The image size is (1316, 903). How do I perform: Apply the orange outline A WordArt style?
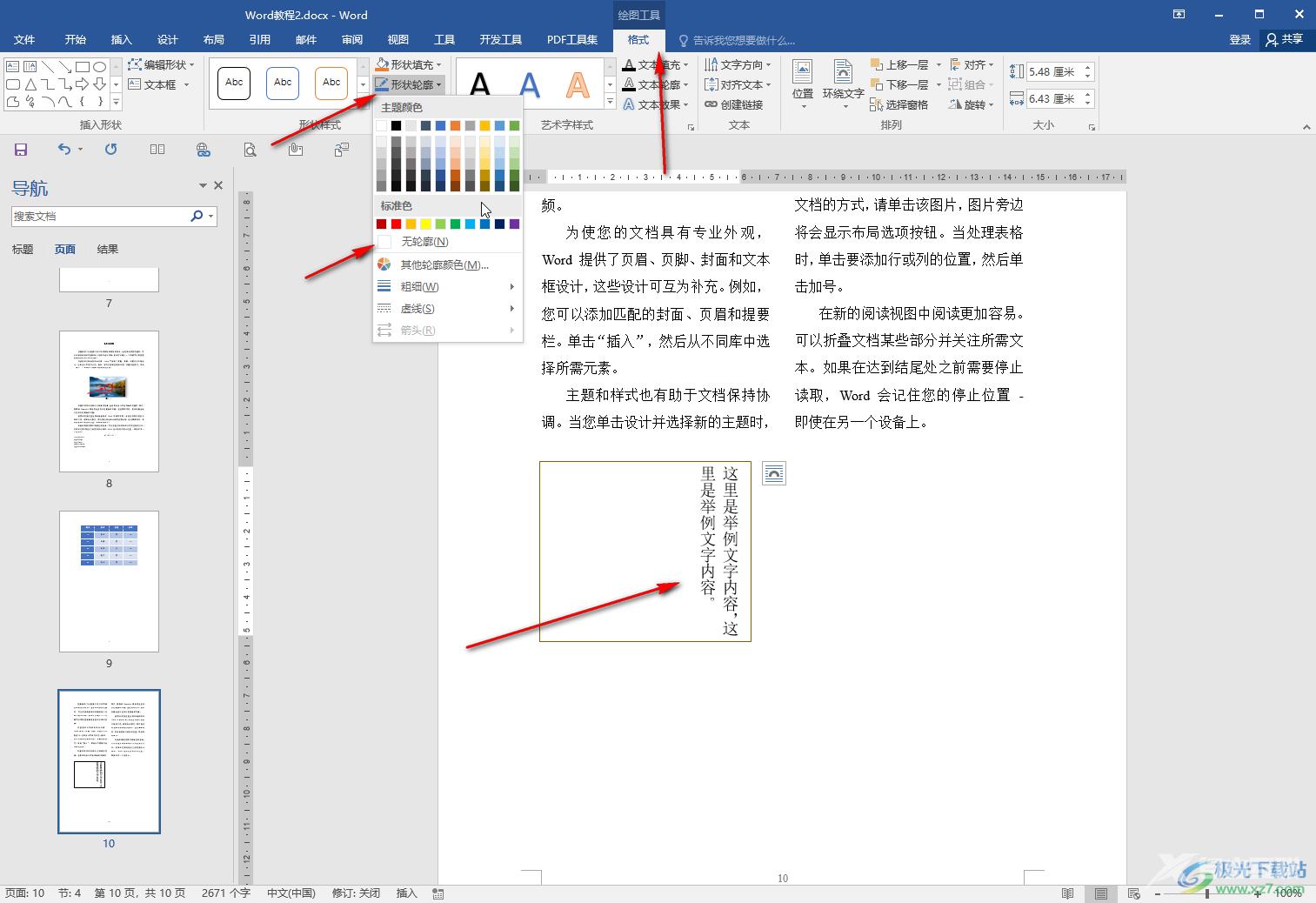coord(578,84)
